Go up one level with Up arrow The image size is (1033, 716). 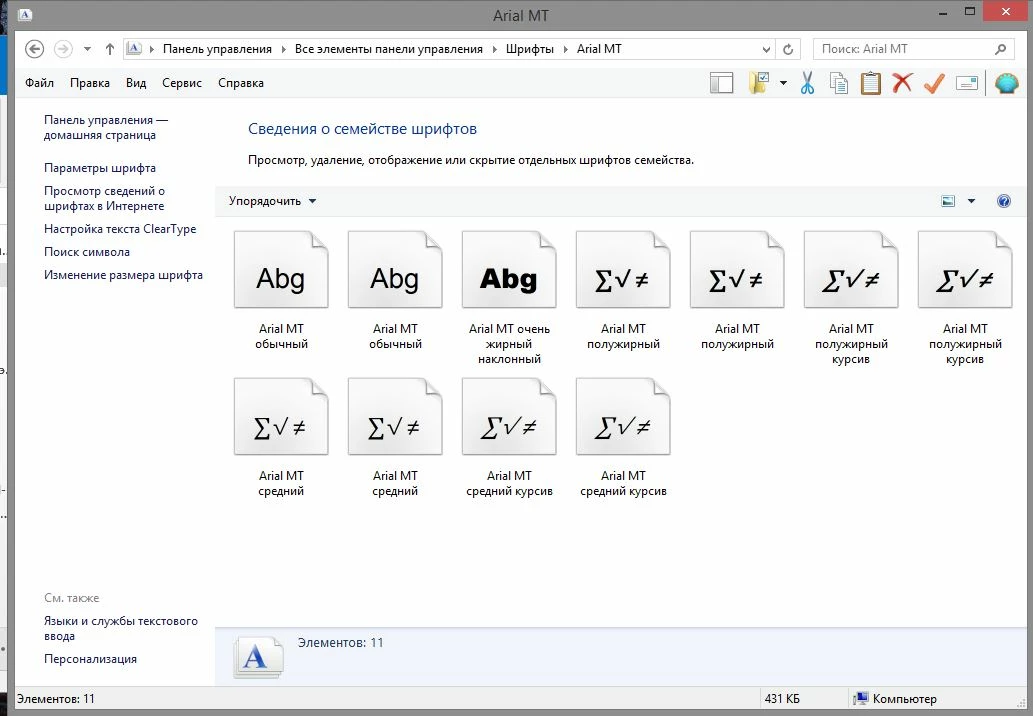click(x=109, y=49)
